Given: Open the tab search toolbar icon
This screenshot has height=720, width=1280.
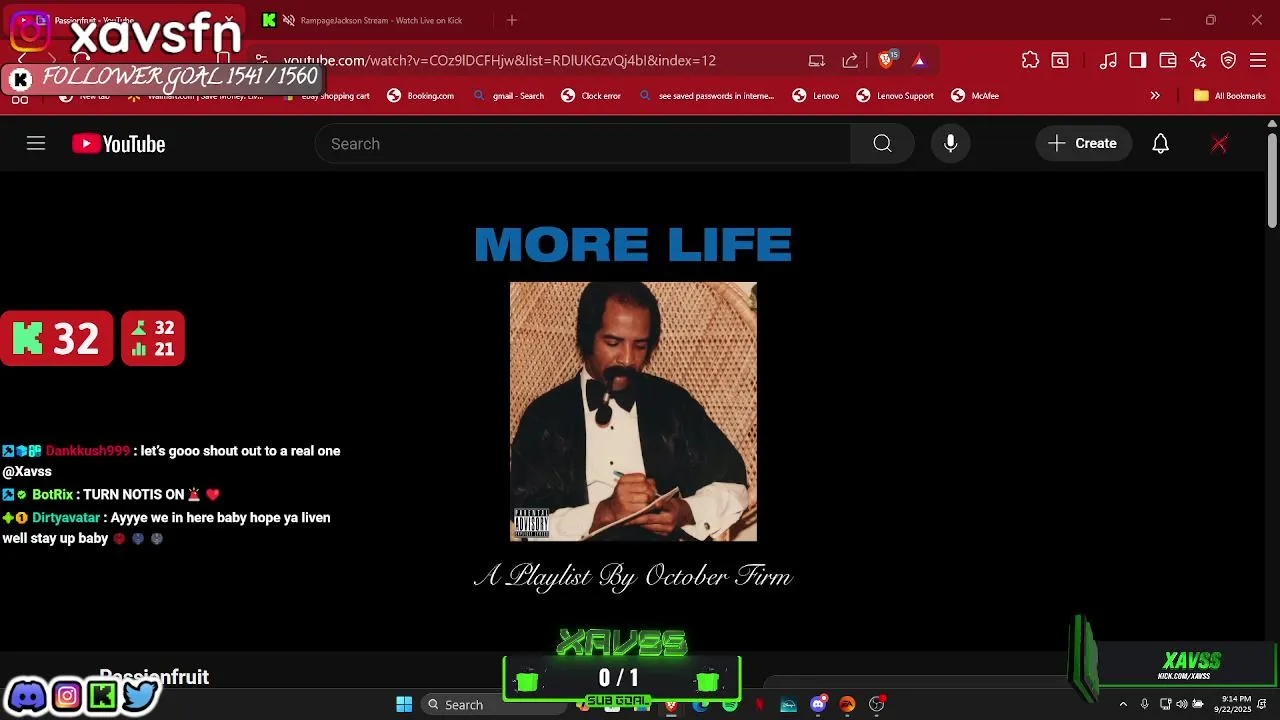Looking at the screenshot, I should pos(1060,61).
